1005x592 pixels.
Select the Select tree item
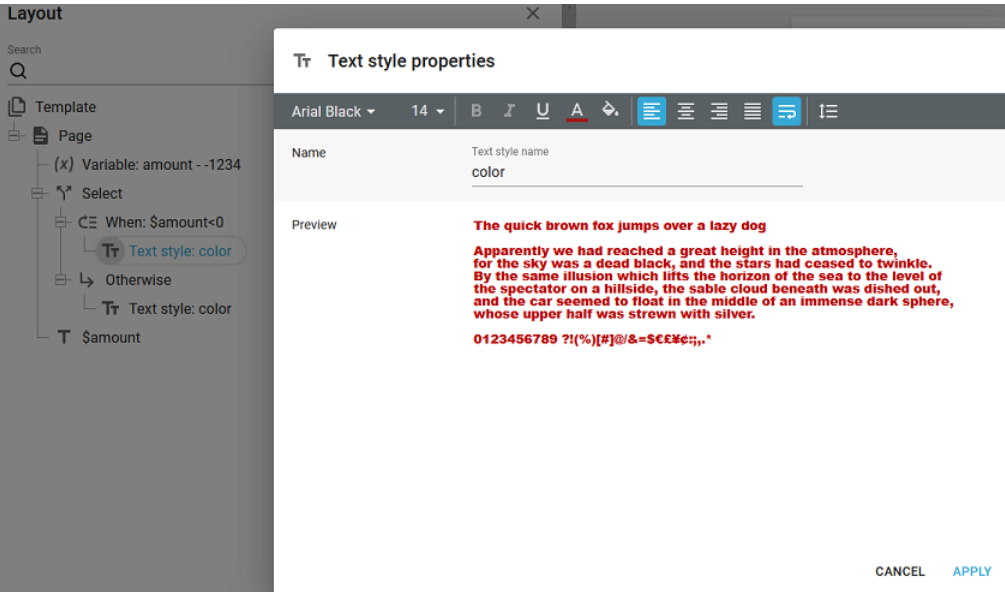point(102,193)
